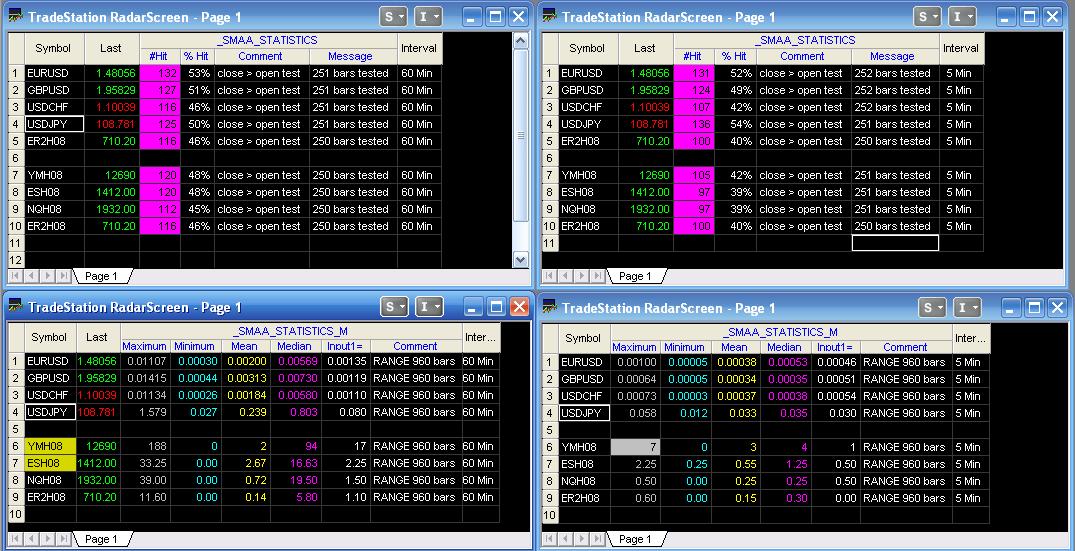Viewport: 1075px width, 551px height.
Task: Select yellow YMH08 cell in the 60 Min SMAA_STATISTICS_M window
Action: pyautogui.click(x=50, y=446)
